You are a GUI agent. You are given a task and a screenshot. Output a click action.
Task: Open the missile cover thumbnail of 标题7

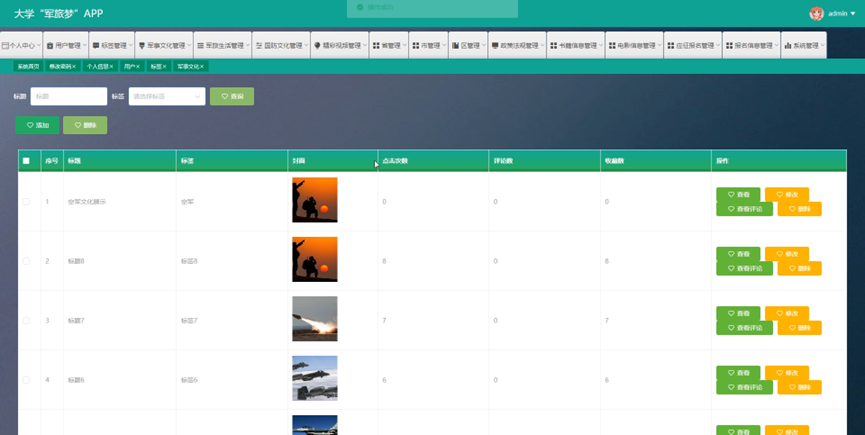pos(315,319)
